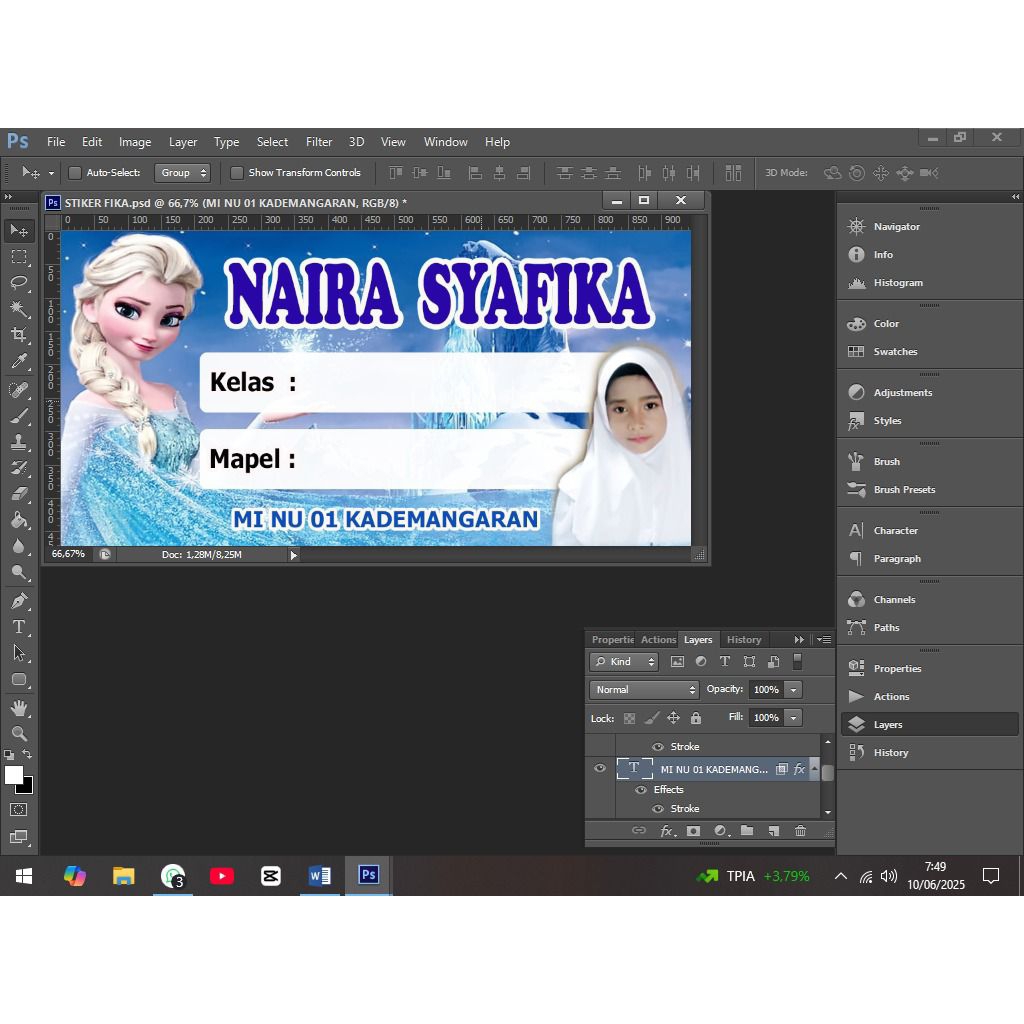Switch to the History tab

744,639
